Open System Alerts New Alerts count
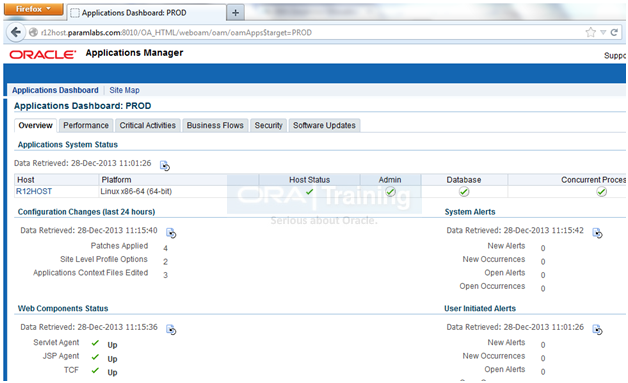 click(543, 248)
